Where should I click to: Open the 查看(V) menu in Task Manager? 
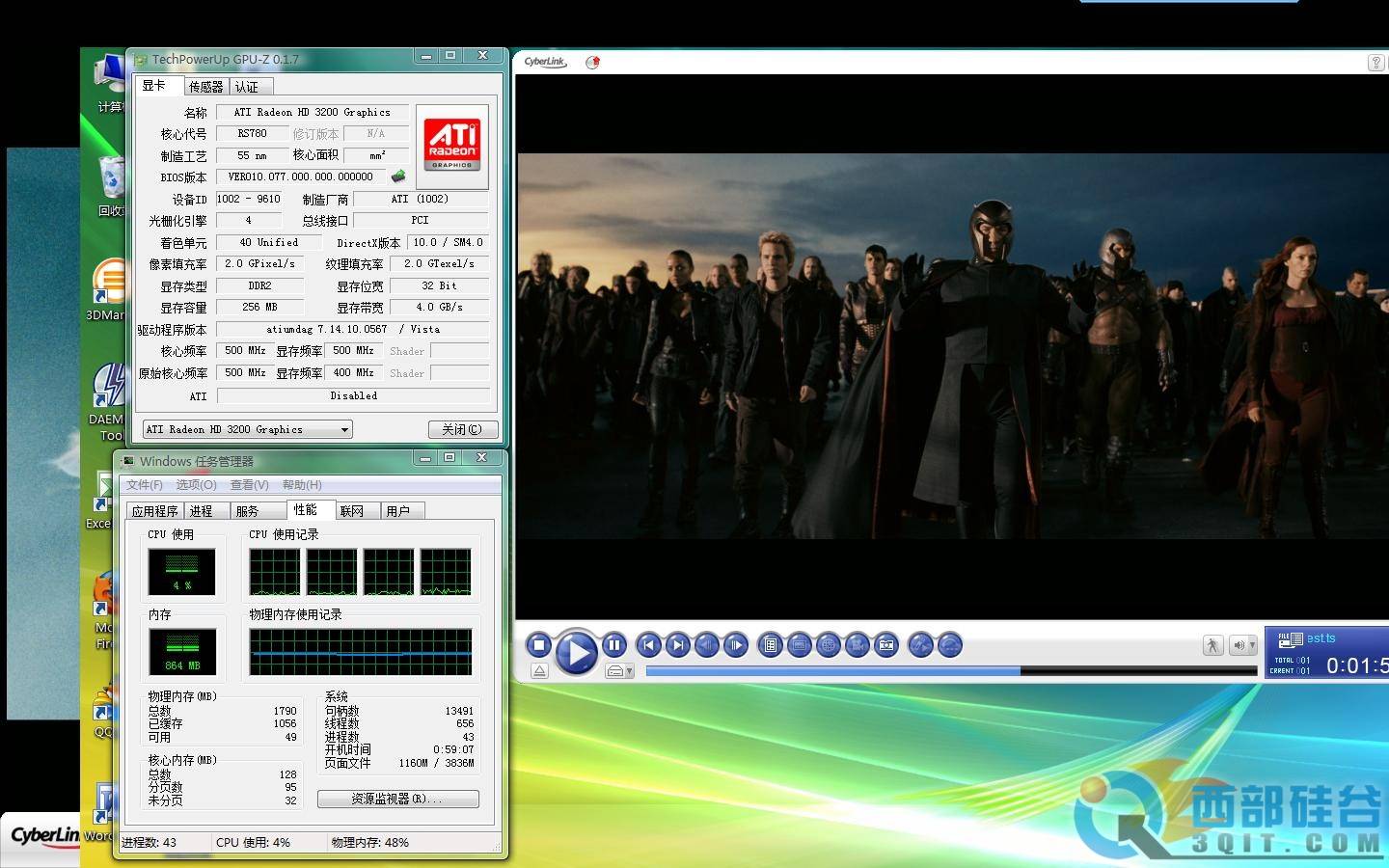249,485
